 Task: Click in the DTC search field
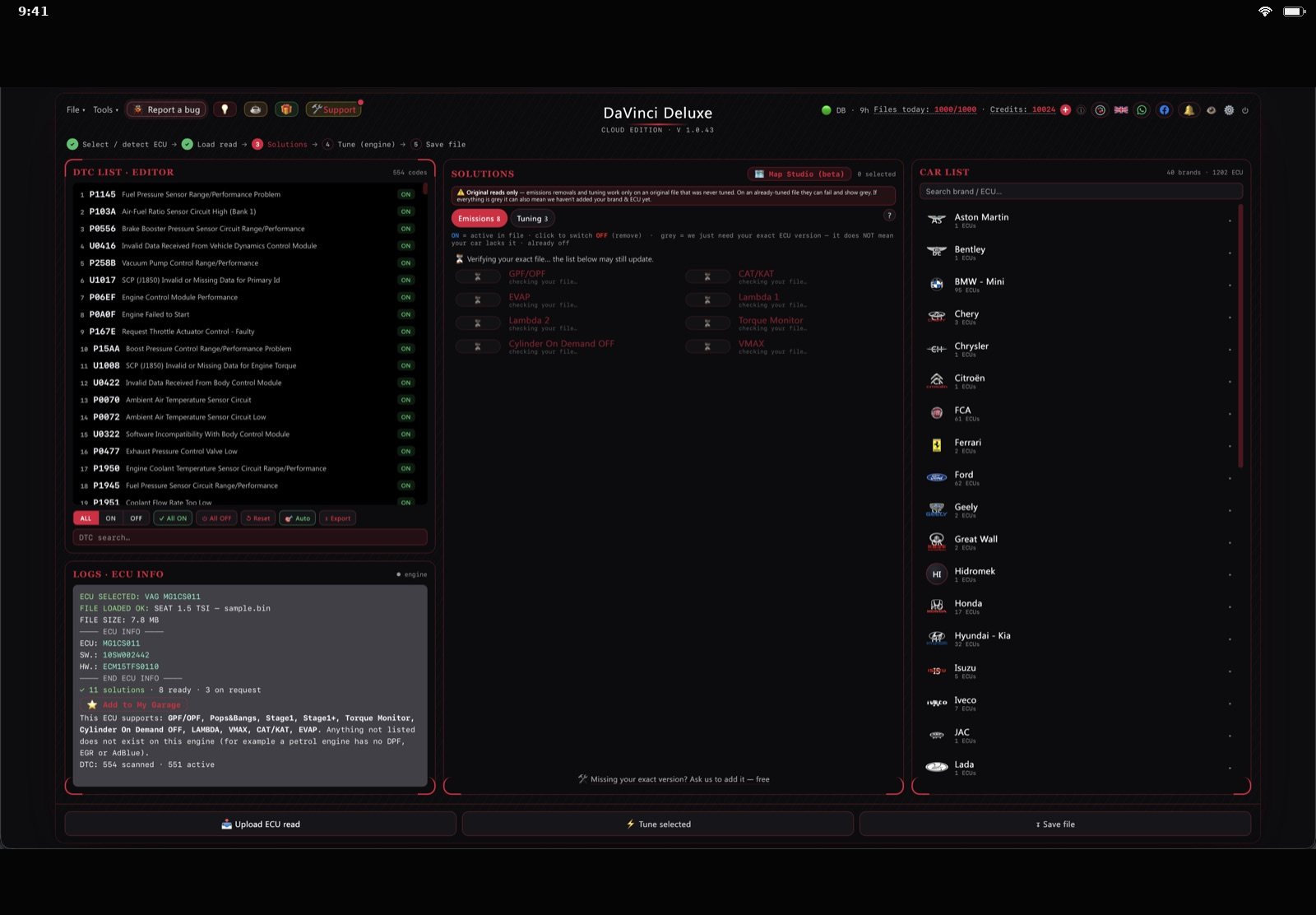coord(250,537)
